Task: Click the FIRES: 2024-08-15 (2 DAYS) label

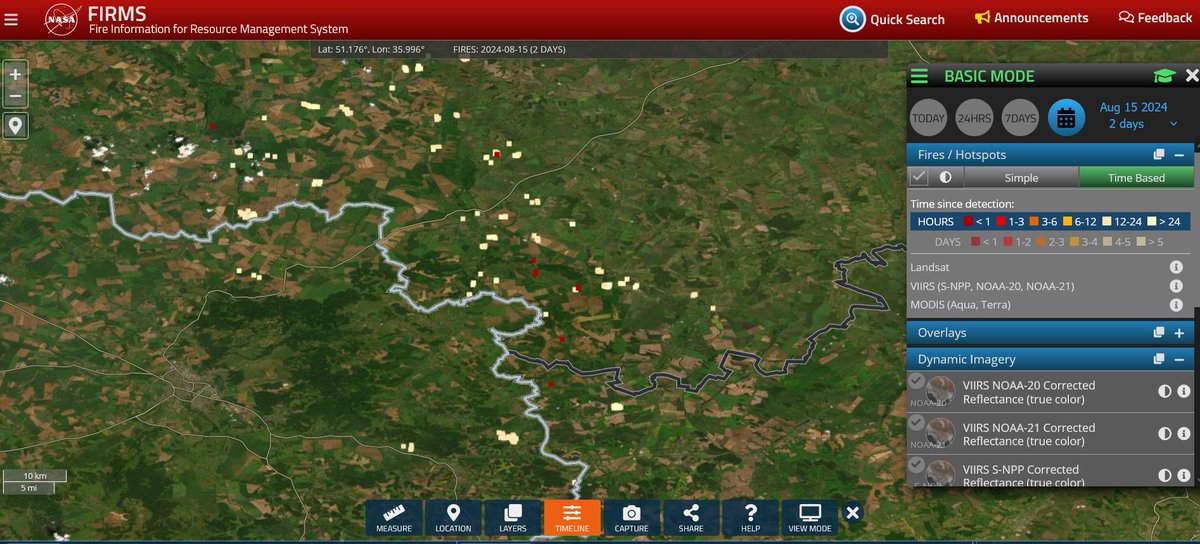Action: click(x=508, y=49)
